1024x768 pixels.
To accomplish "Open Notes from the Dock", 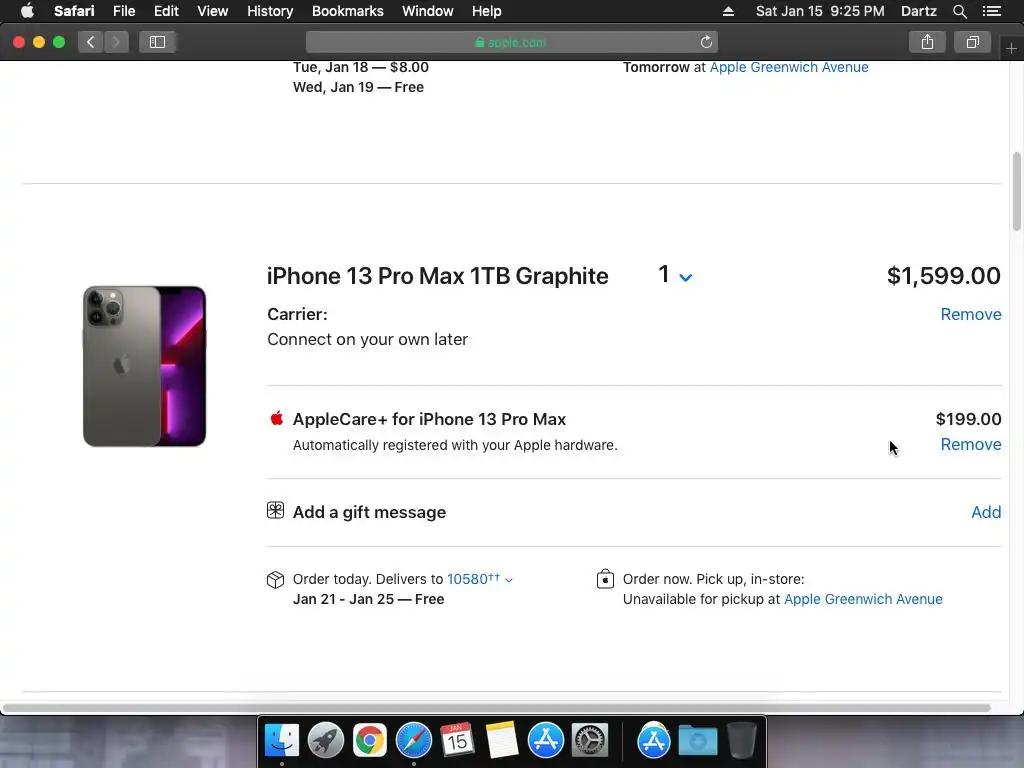I will tap(502, 741).
